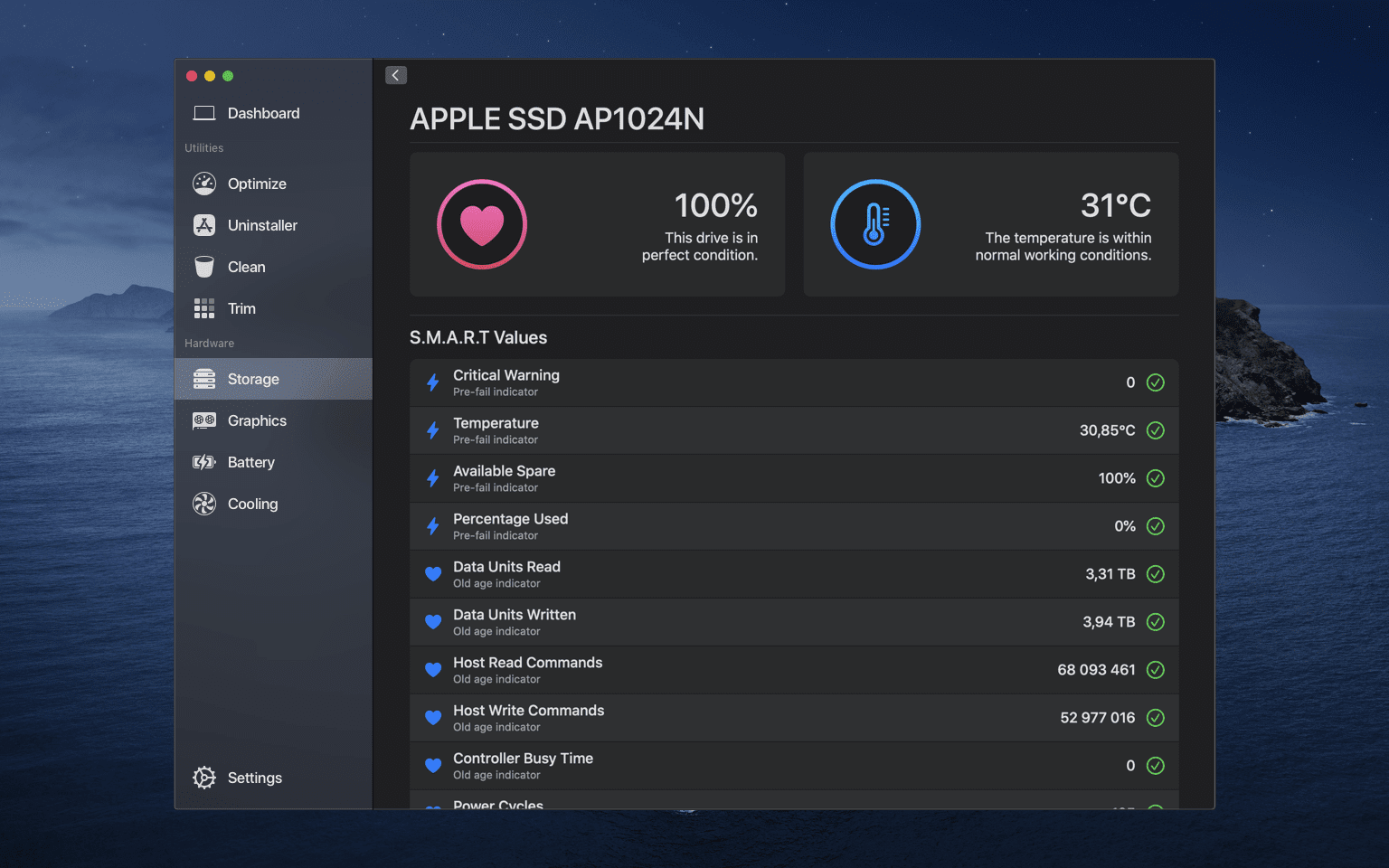Select Storage in the Hardware section
Viewport: 1389px width, 868px height.
point(273,379)
